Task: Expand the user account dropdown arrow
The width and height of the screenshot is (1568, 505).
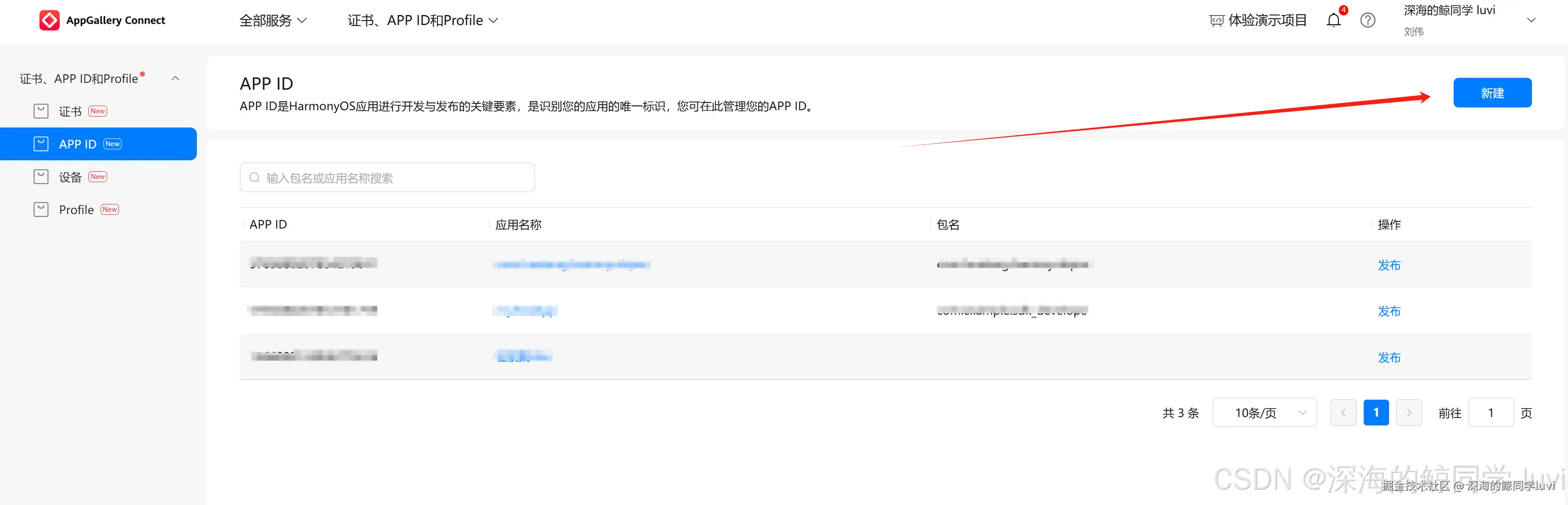Action: point(1532,20)
